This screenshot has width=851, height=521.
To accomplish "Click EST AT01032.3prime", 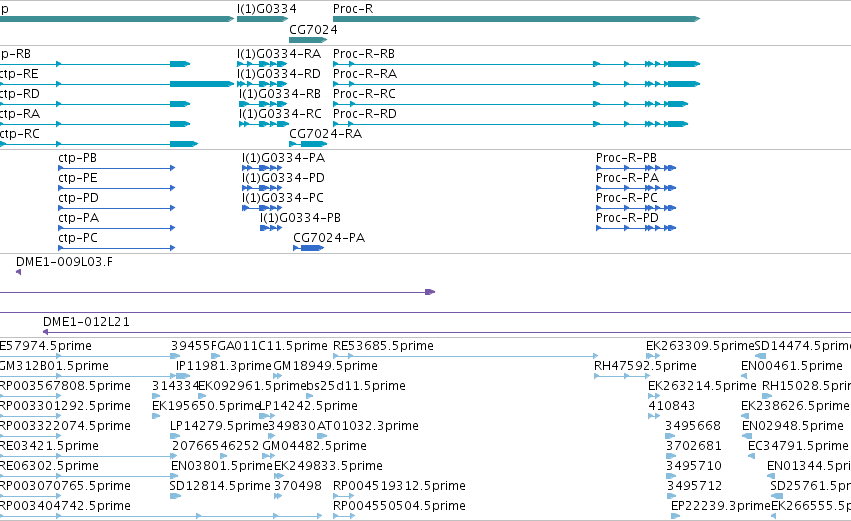I will coord(367,427).
